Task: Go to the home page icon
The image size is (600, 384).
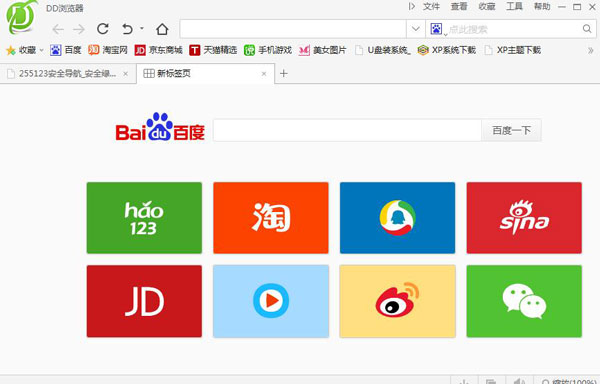Action: coord(162,29)
